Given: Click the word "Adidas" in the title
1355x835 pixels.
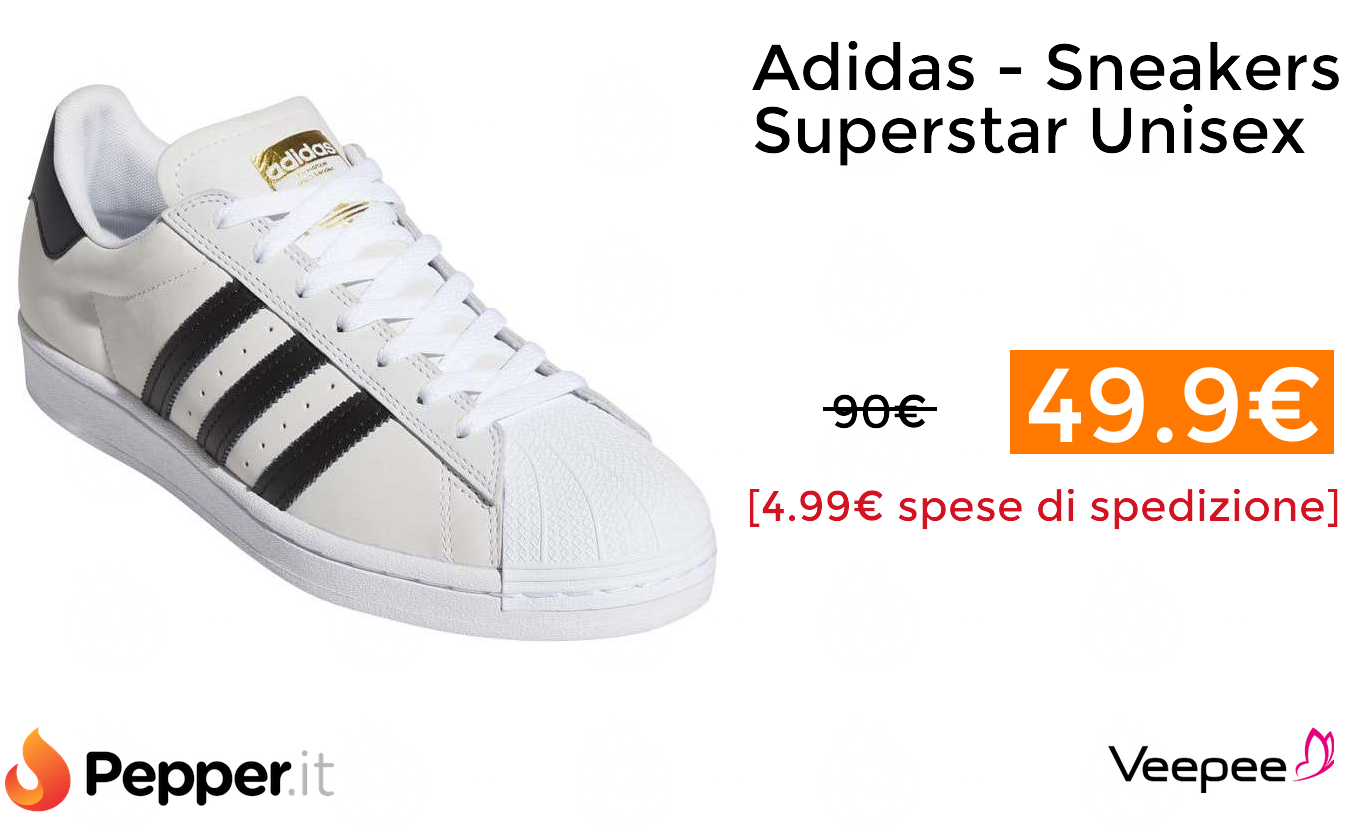Looking at the screenshot, I should [x=864, y=68].
